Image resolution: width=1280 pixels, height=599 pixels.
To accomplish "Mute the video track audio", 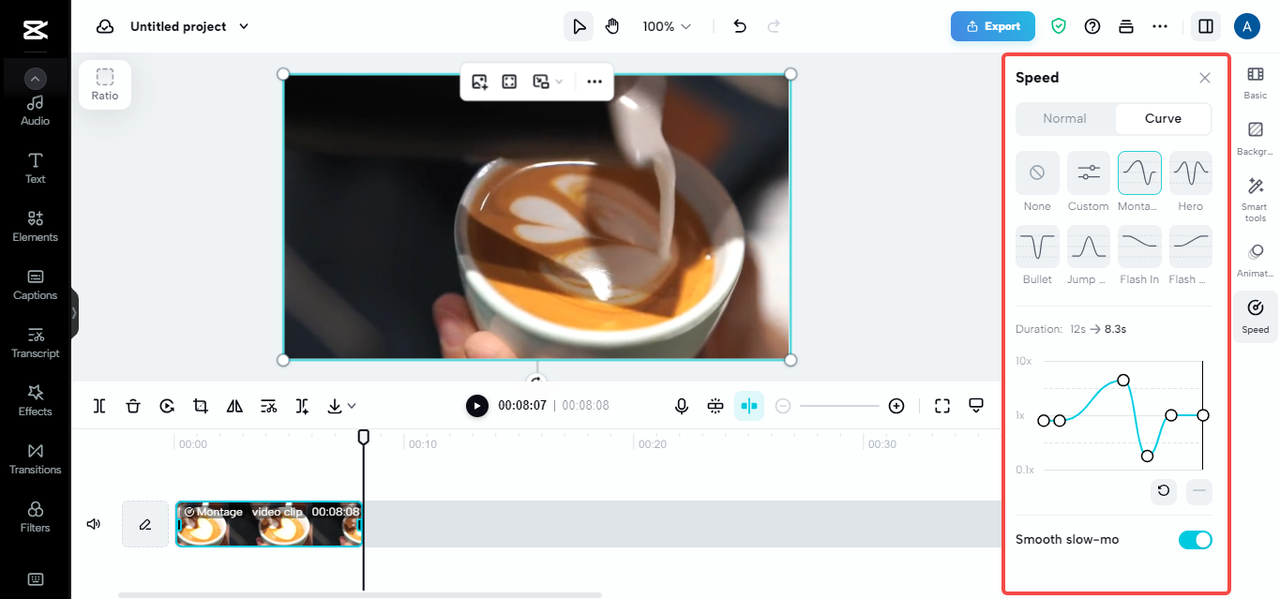I will click(94, 524).
